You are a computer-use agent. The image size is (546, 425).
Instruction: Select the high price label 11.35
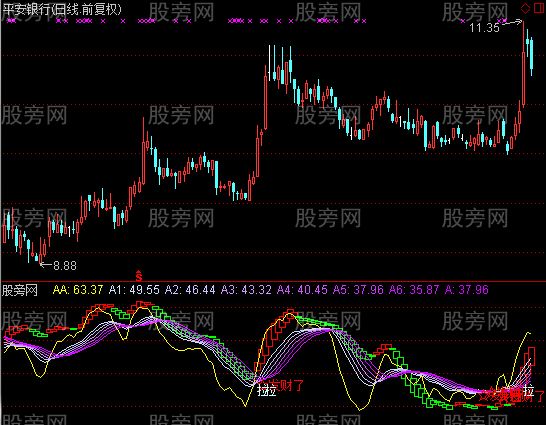(x=484, y=27)
